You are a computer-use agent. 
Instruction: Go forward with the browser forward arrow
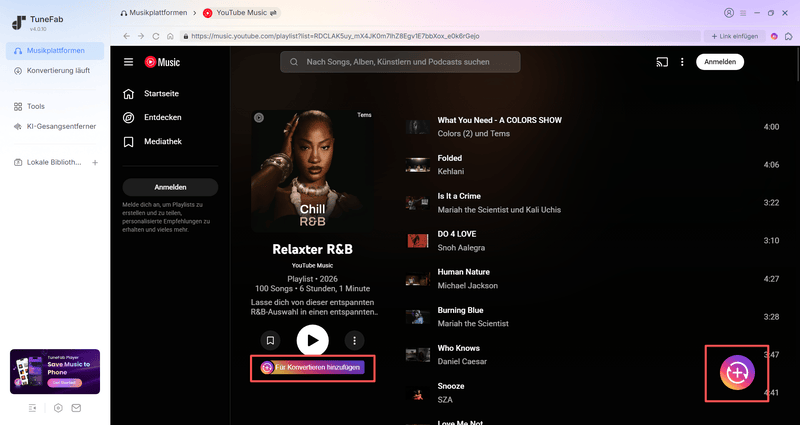(x=141, y=36)
